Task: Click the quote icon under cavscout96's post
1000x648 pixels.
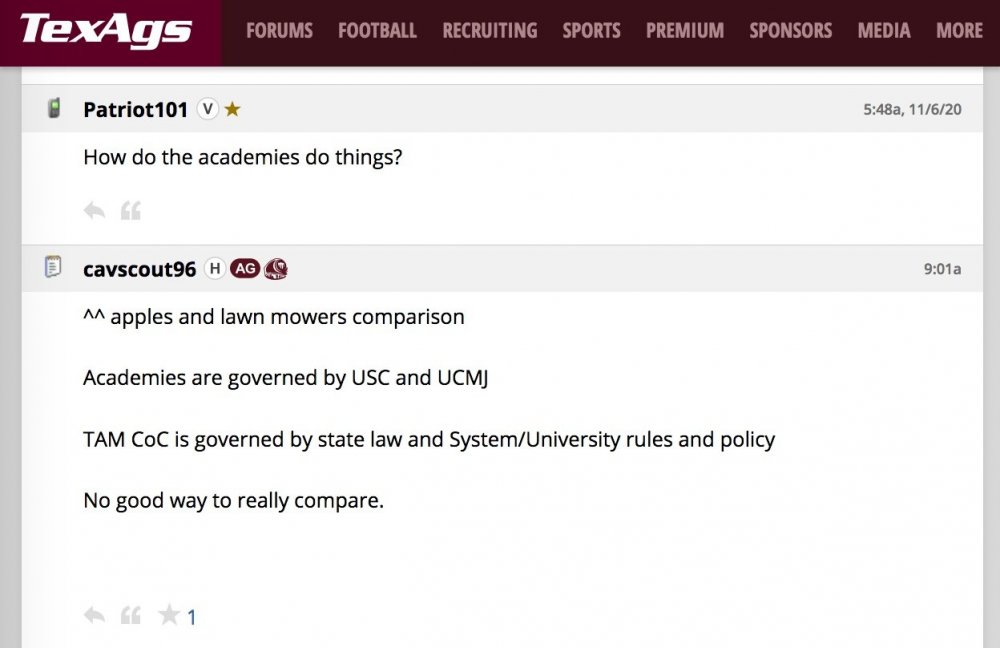Action: [x=131, y=615]
